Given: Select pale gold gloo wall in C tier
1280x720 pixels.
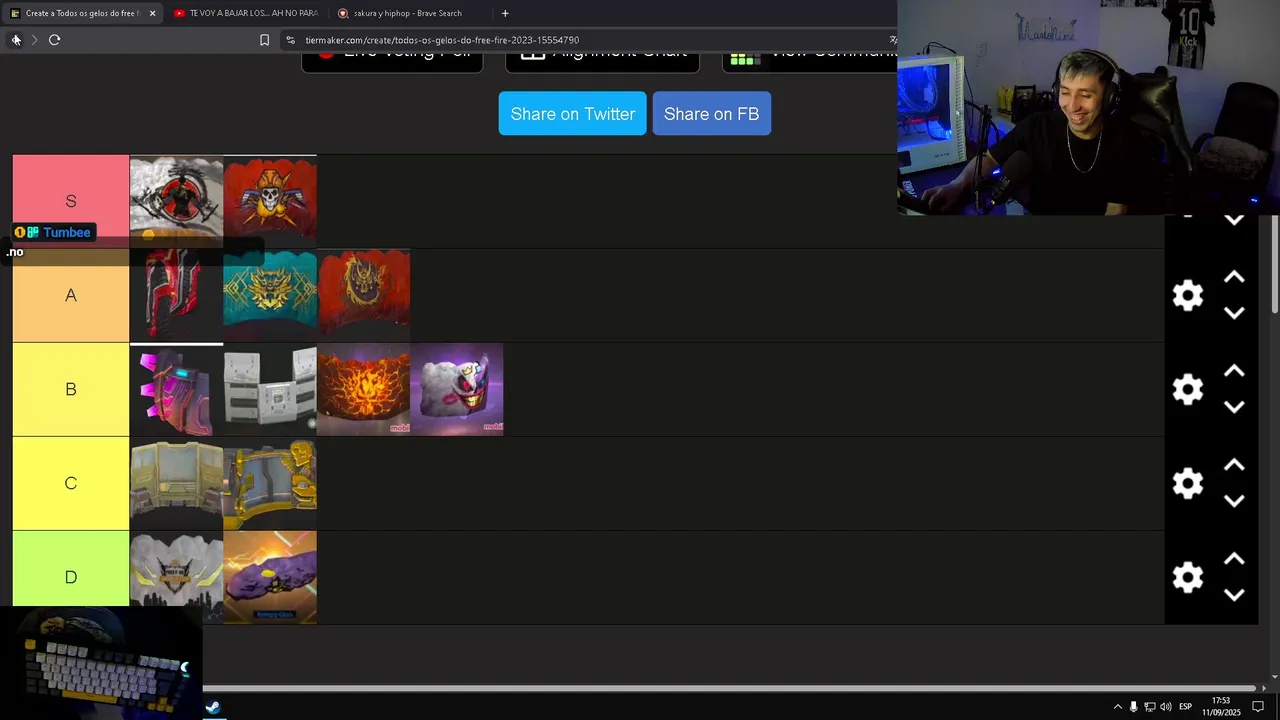Looking at the screenshot, I should pyautogui.click(x=176, y=483).
